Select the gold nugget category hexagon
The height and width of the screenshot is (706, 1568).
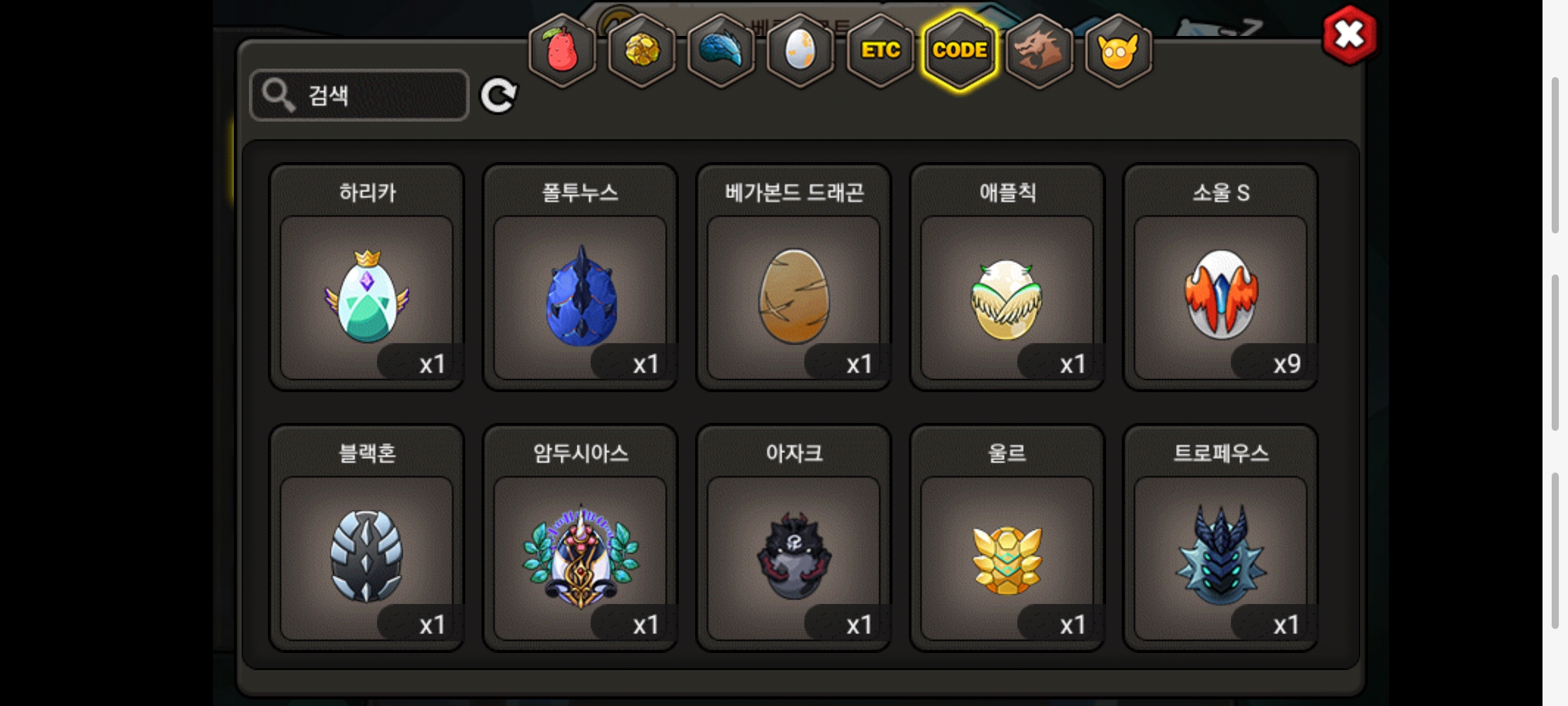[642, 50]
